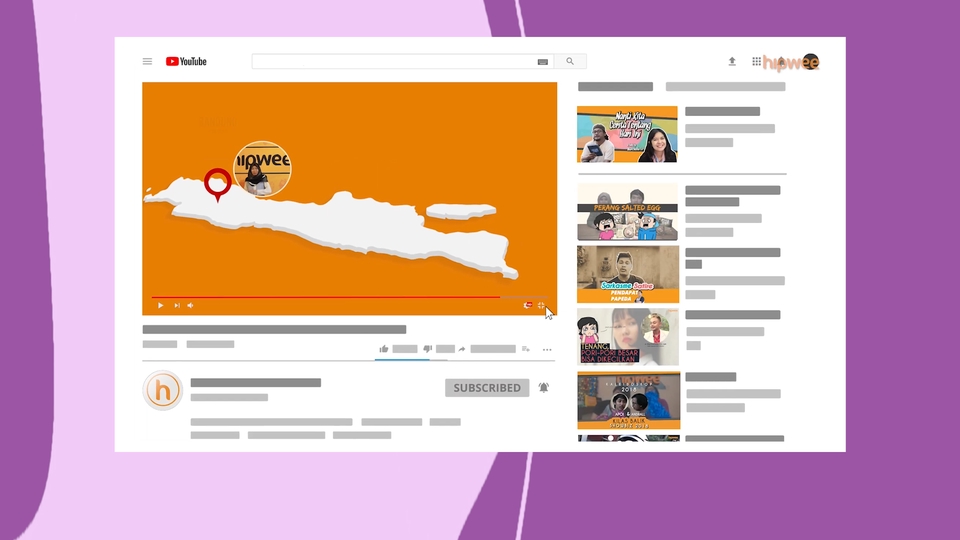Click the map pin marker in the video

pos(217,184)
